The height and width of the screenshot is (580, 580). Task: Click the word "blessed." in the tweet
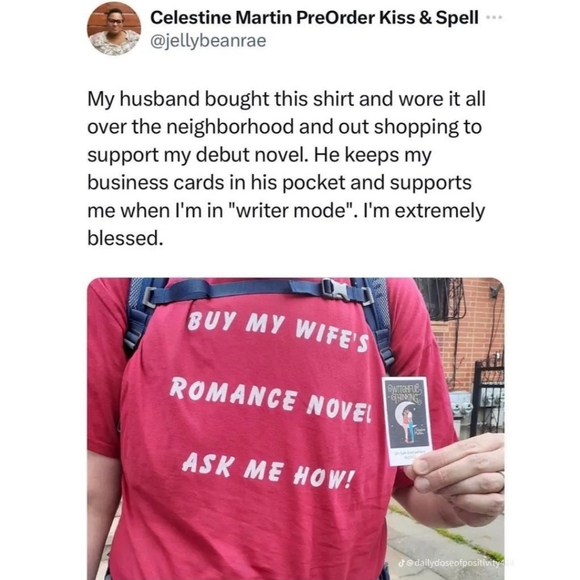(125, 238)
